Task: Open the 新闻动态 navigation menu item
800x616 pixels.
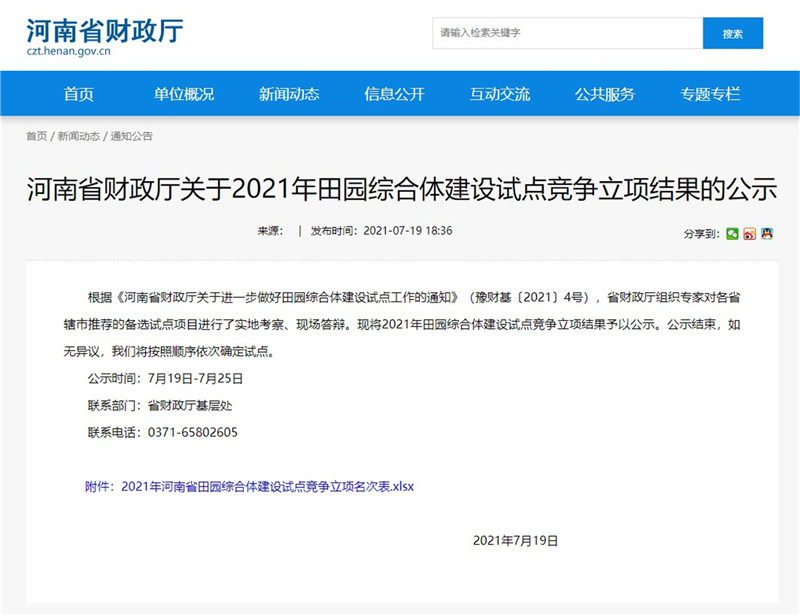Action: point(289,94)
